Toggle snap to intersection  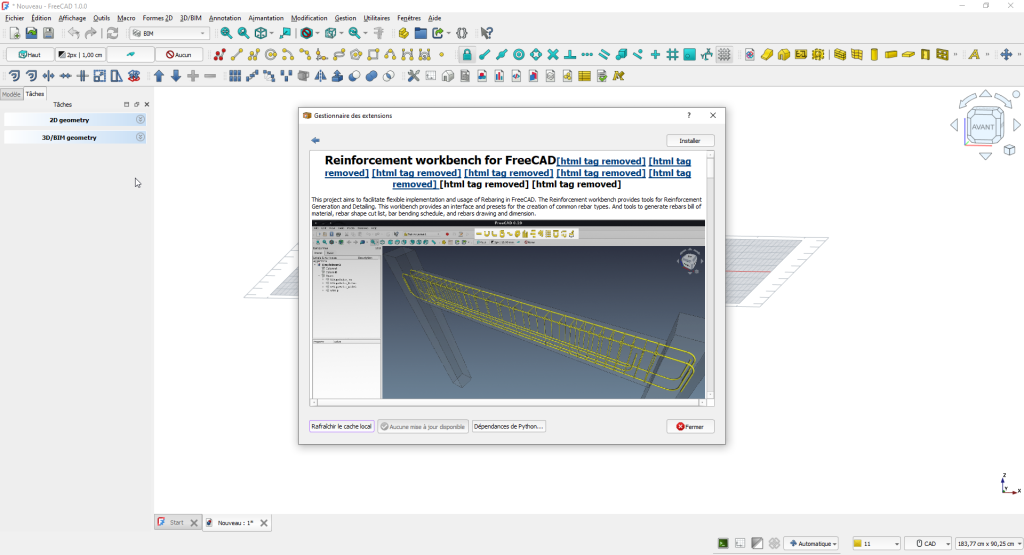click(552, 55)
